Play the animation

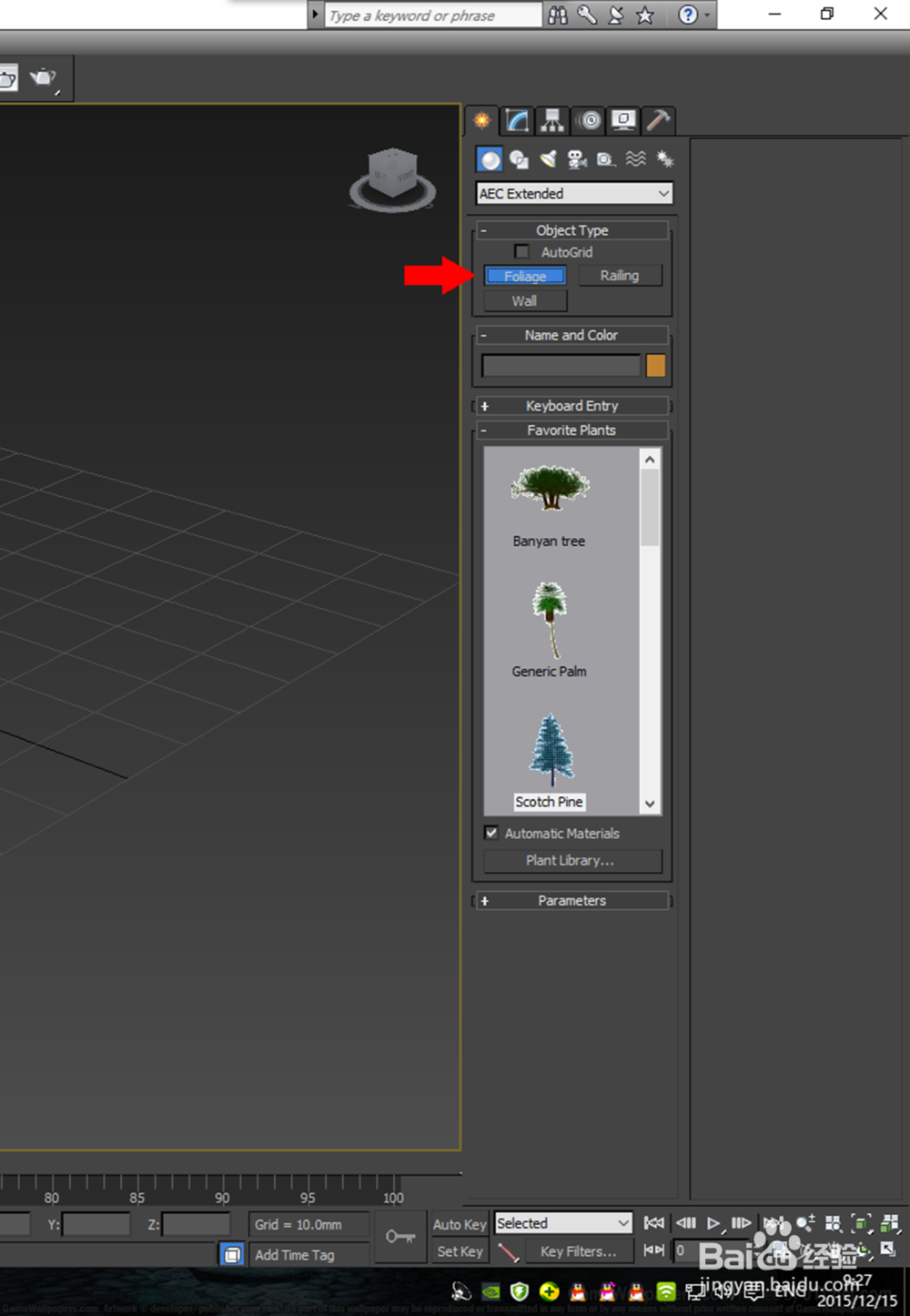pyautogui.click(x=713, y=1223)
